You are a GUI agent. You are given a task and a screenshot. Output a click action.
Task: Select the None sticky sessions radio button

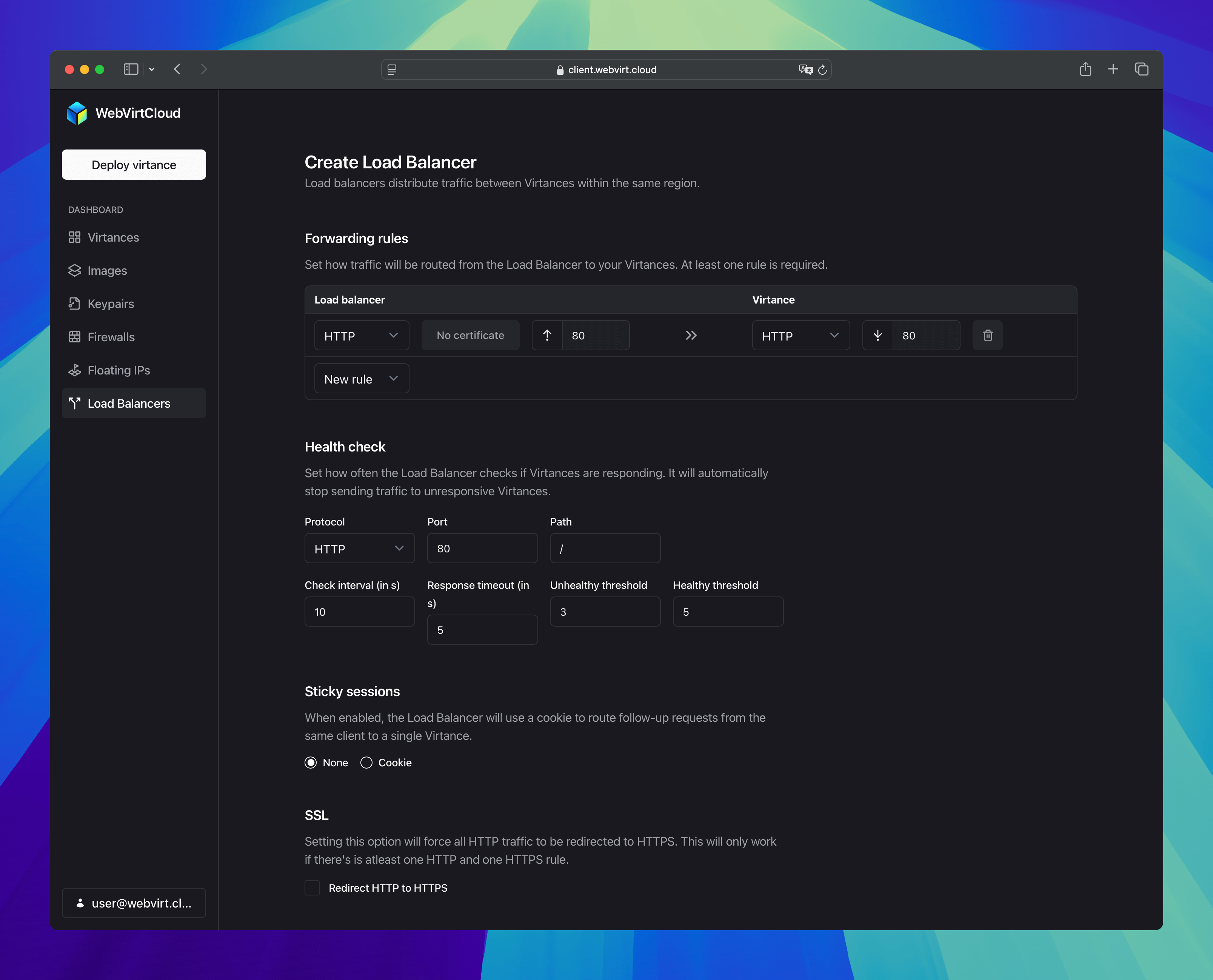tap(311, 762)
